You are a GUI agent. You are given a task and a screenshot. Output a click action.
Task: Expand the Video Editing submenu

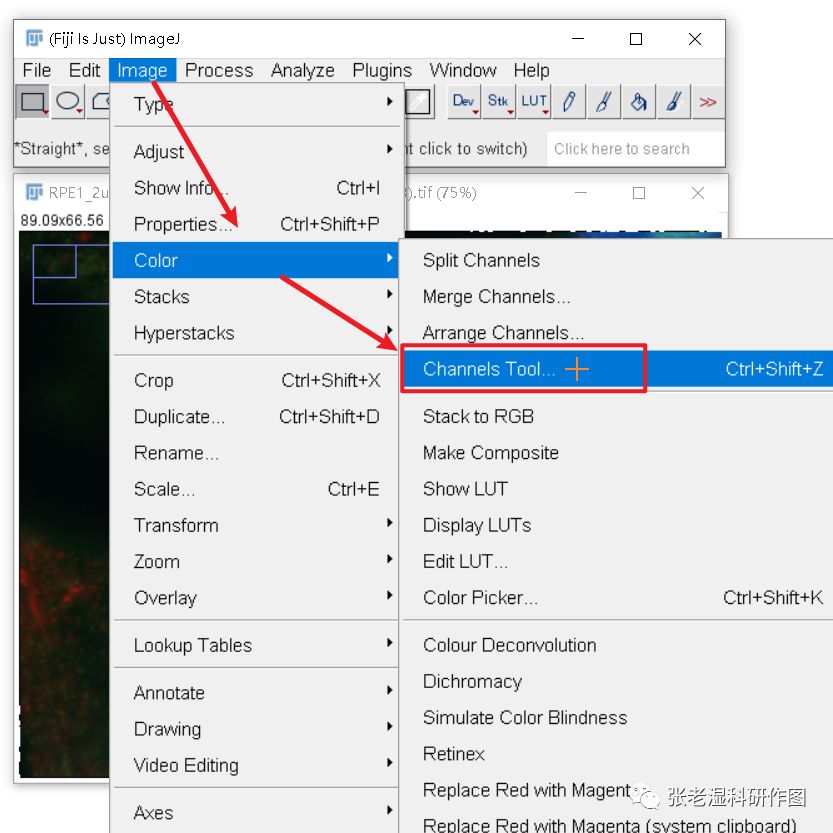pyautogui.click(x=256, y=765)
